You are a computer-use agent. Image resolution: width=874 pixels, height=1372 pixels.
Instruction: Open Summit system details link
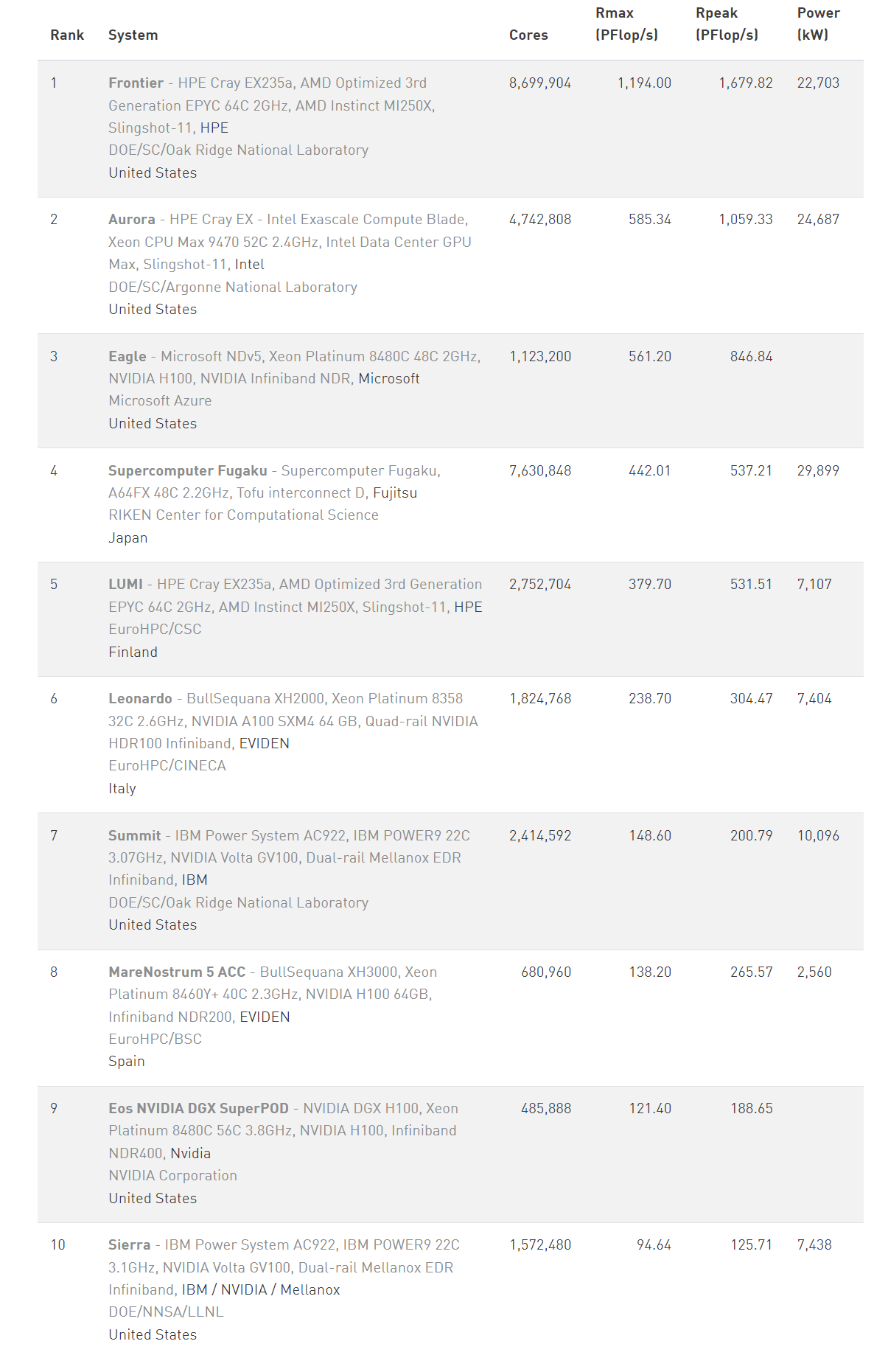[134, 836]
